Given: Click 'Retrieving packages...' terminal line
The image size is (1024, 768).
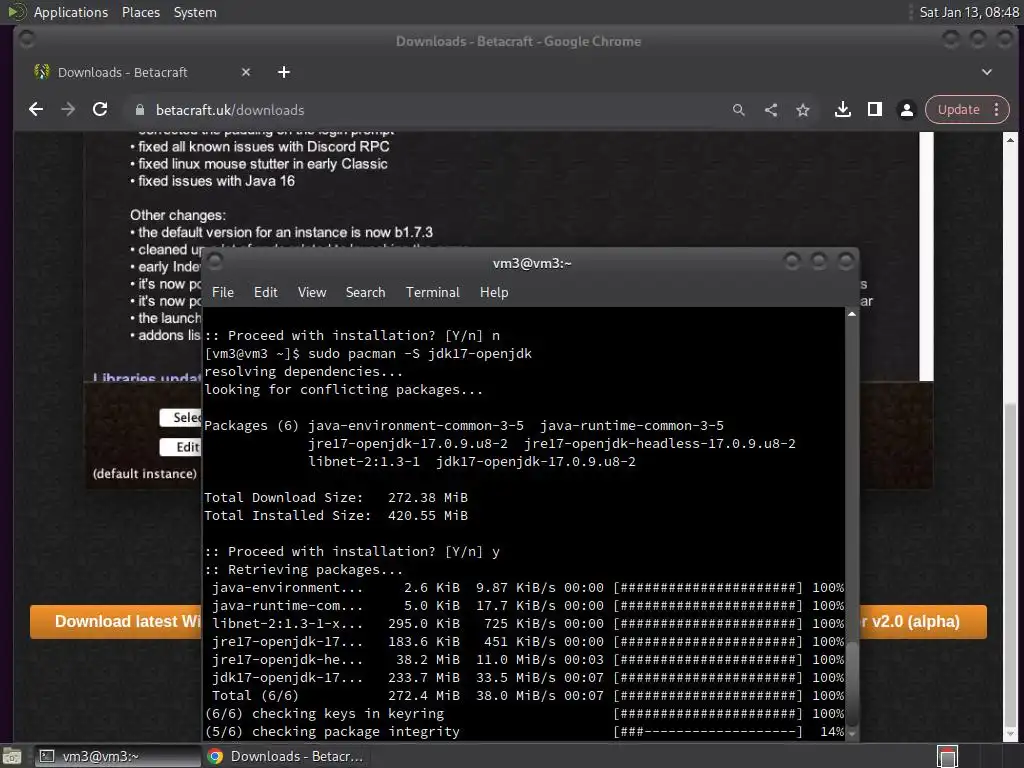Looking at the screenshot, I should pos(304,569).
